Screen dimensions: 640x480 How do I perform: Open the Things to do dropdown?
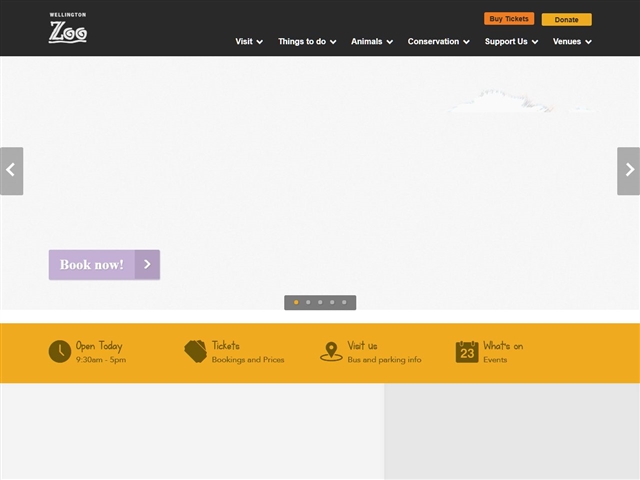[307, 42]
